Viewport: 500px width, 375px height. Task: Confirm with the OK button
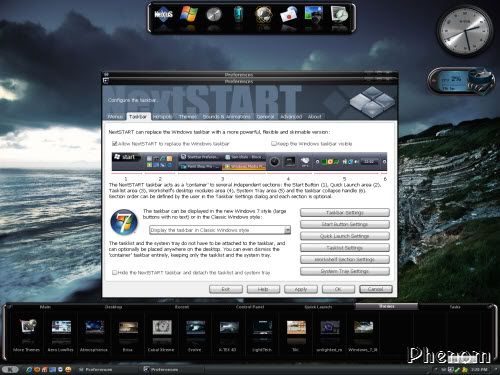click(338, 289)
